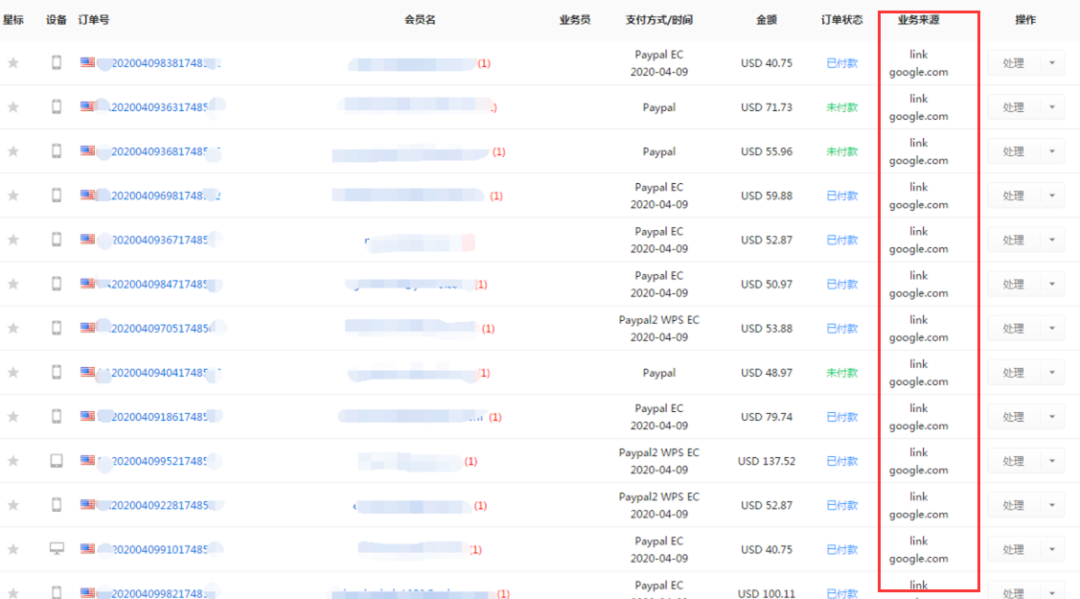Expand 处理 dropdown arrow for USD 71.73 order
The width and height of the screenshot is (1080, 599).
pos(1052,107)
